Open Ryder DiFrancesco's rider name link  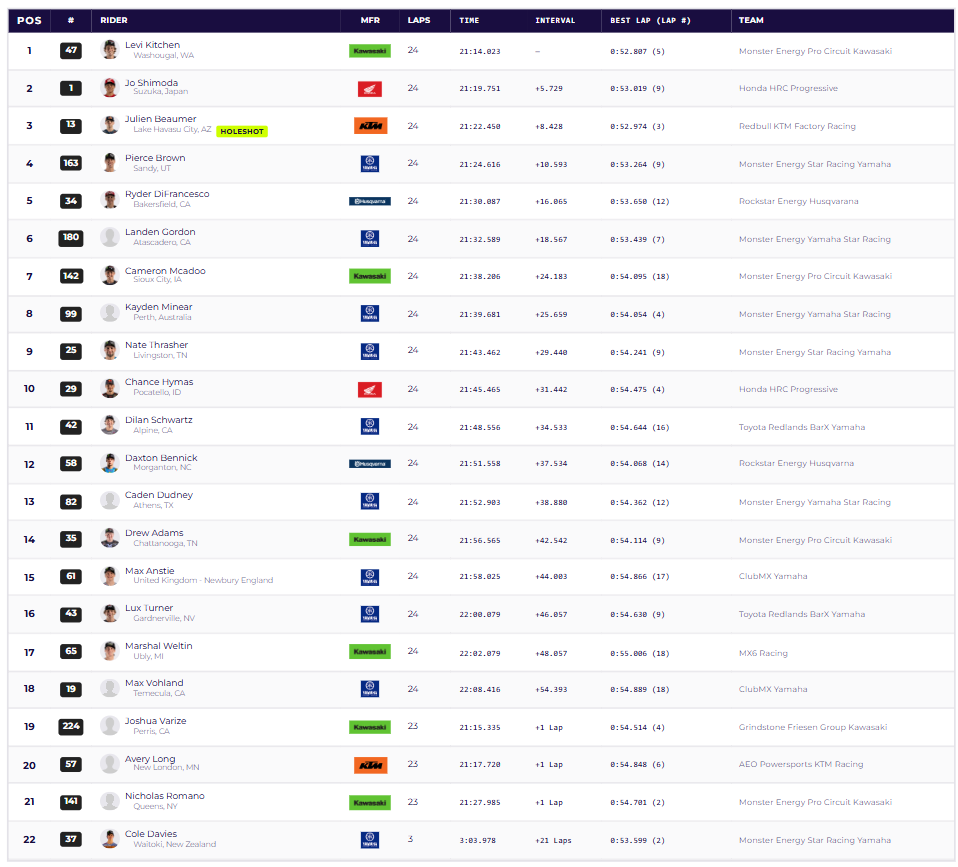(167, 194)
